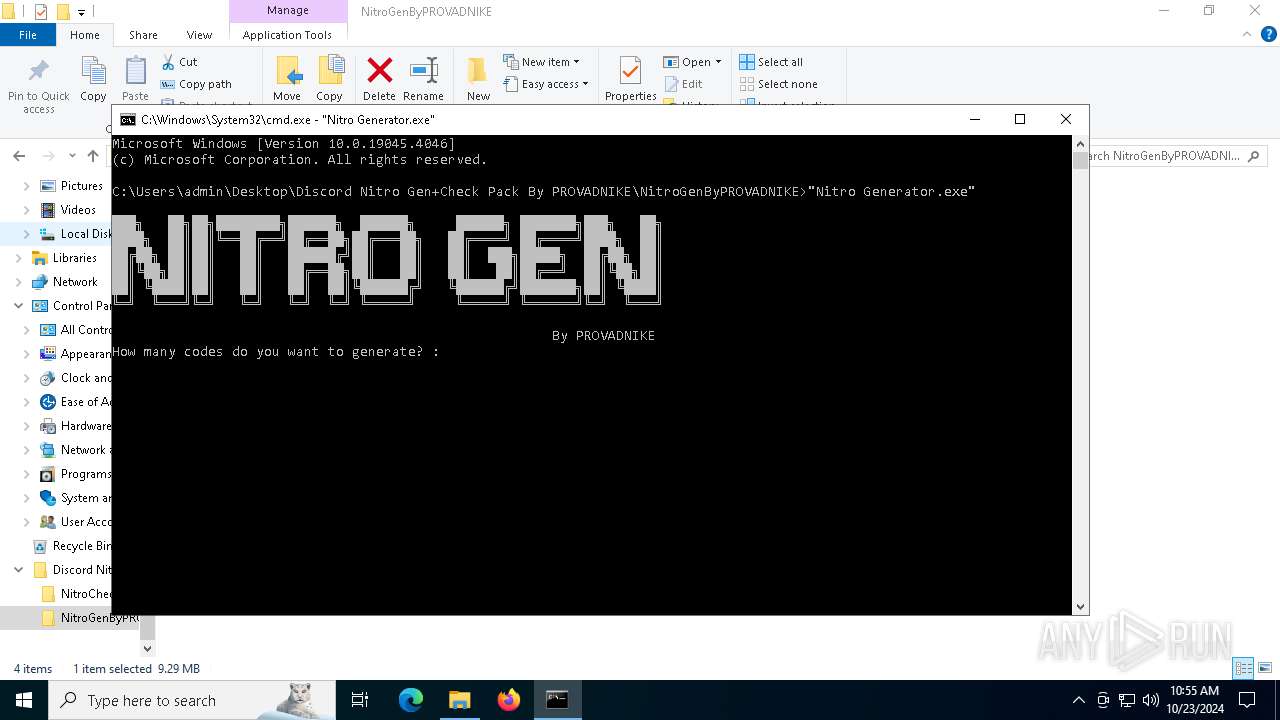Click the Copy to icon

tap(330, 71)
